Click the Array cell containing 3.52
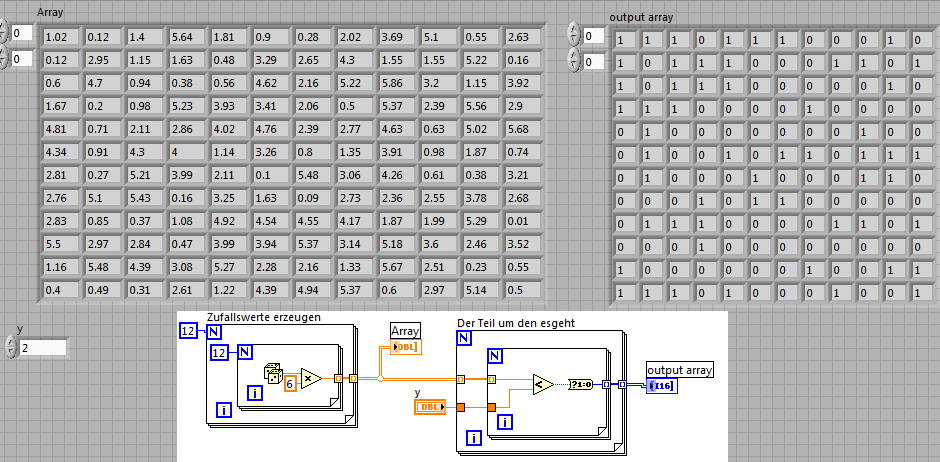The height and width of the screenshot is (462, 940). pyautogui.click(x=523, y=244)
